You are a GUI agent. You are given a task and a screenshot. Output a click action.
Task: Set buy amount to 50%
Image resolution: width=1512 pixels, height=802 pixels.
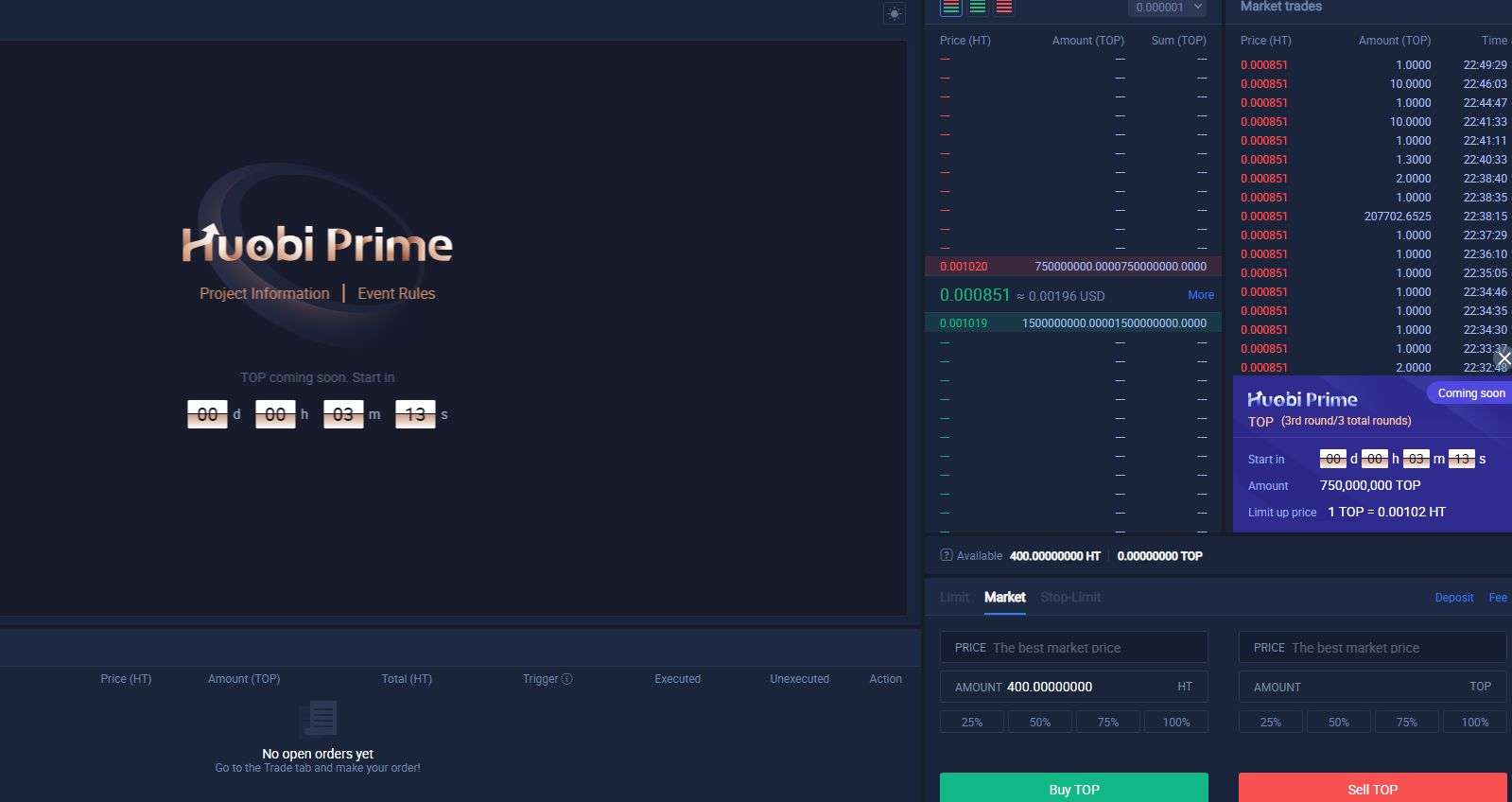1040,722
